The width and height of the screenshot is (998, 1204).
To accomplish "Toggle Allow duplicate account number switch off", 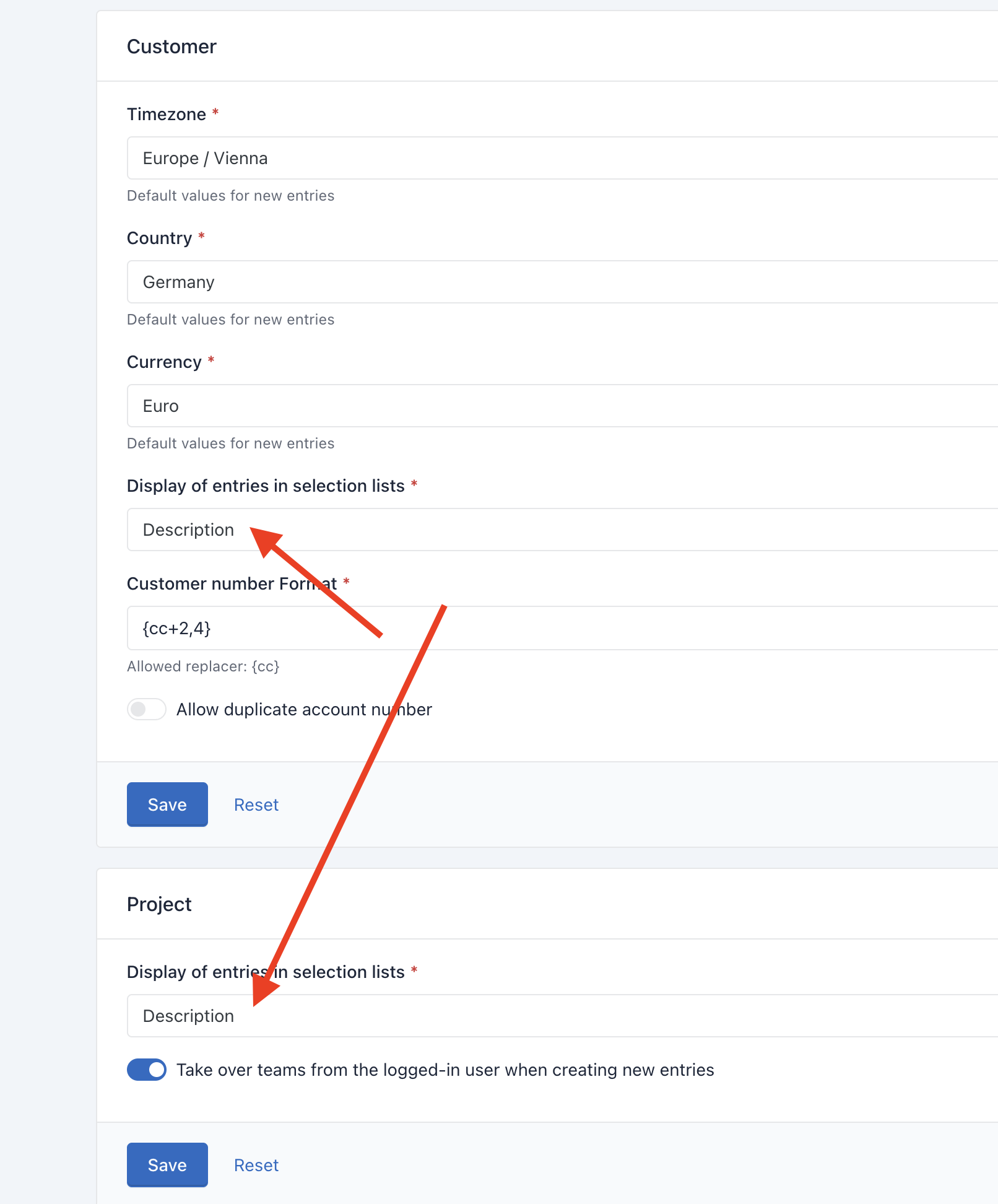I will [x=146, y=709].
